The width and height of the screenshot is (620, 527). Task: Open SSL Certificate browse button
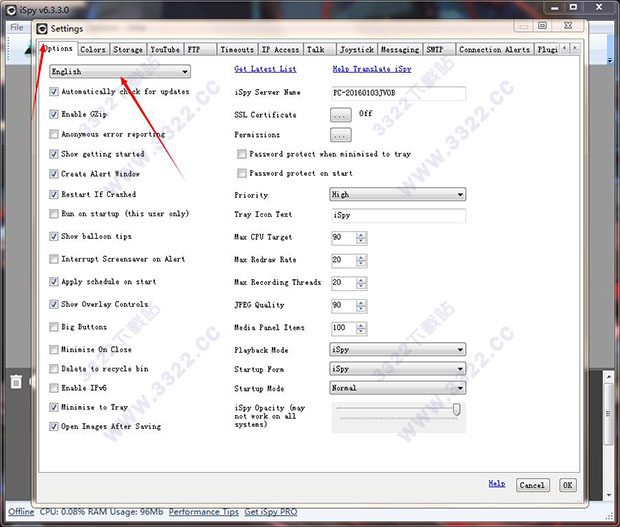tap(340, 115)
